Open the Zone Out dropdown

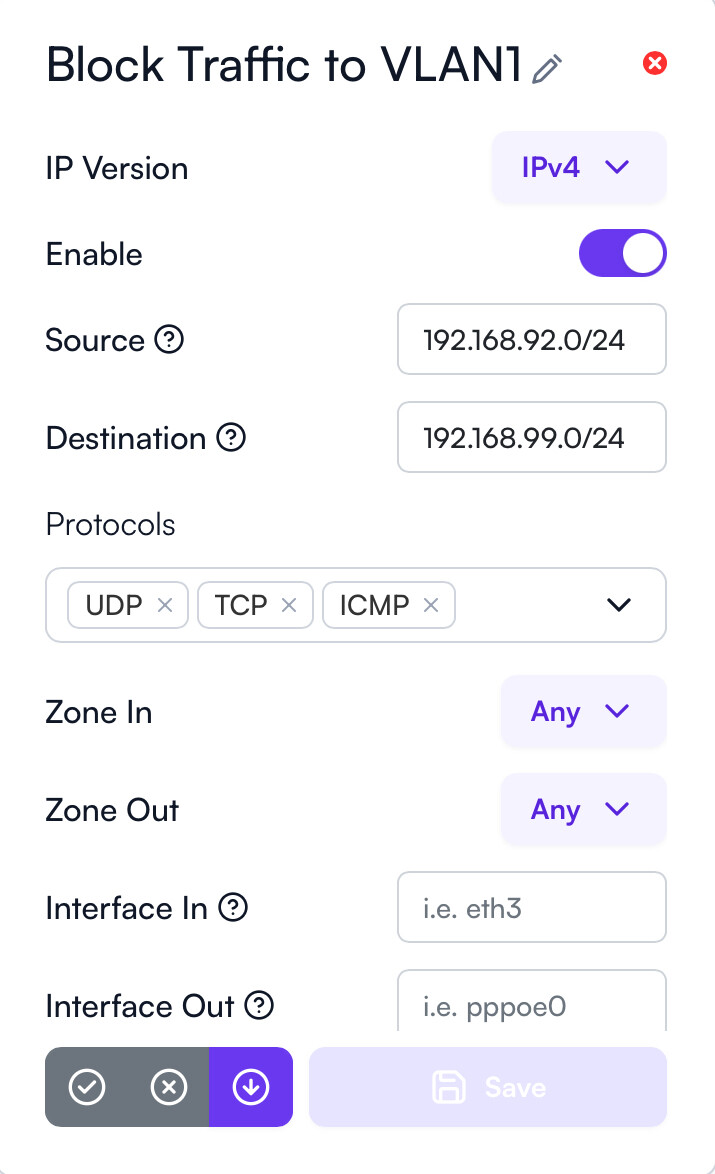click(x=582, y=810)
